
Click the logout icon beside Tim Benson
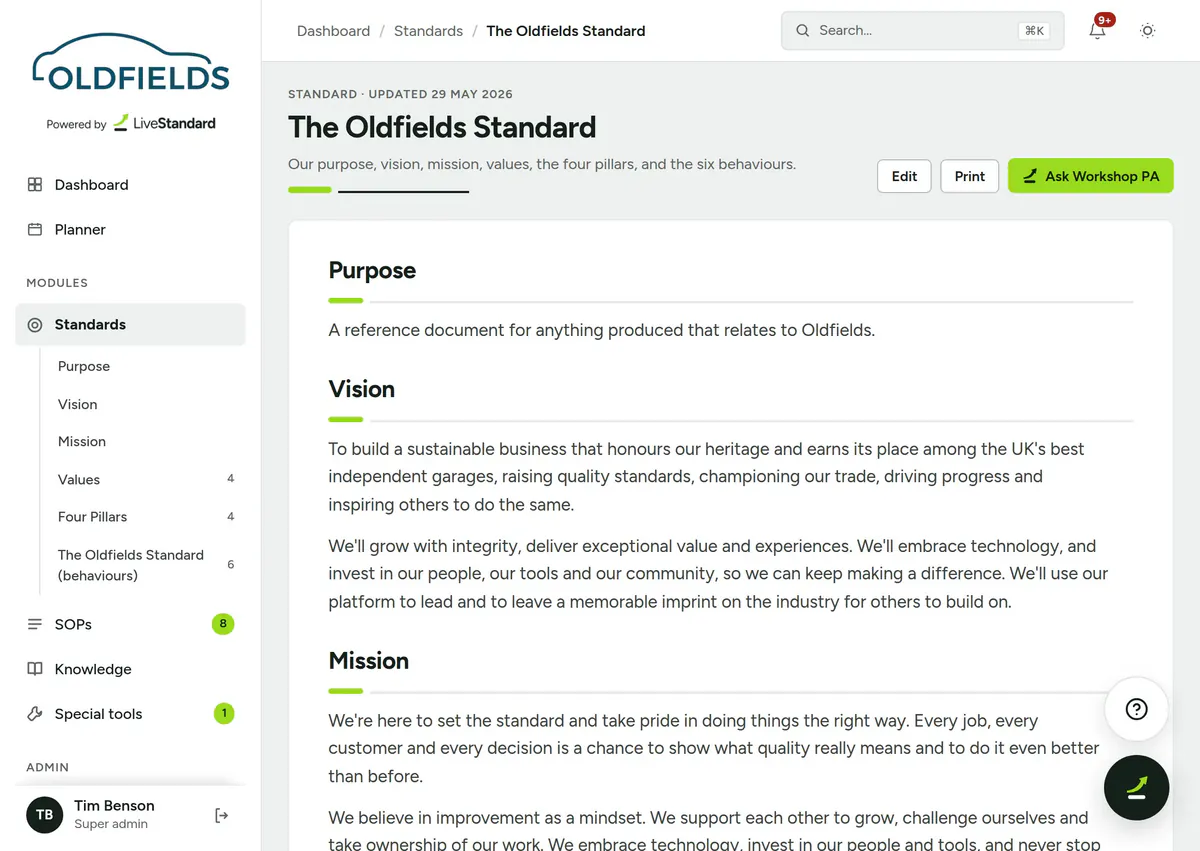click(222, 815)
